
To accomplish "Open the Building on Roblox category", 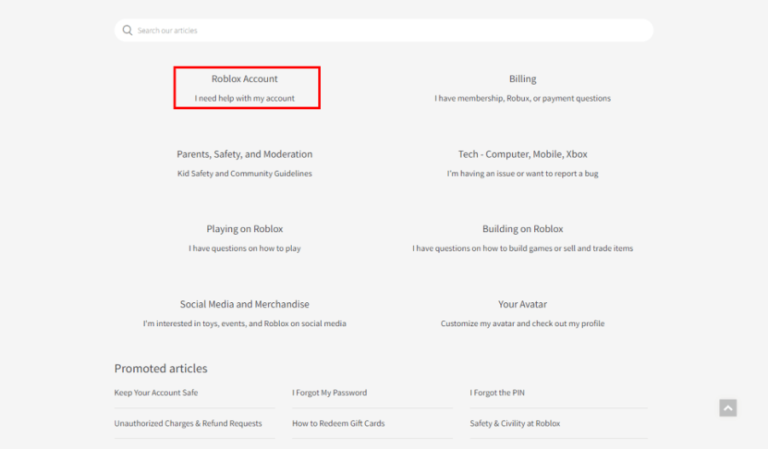I will pos(522,229).
